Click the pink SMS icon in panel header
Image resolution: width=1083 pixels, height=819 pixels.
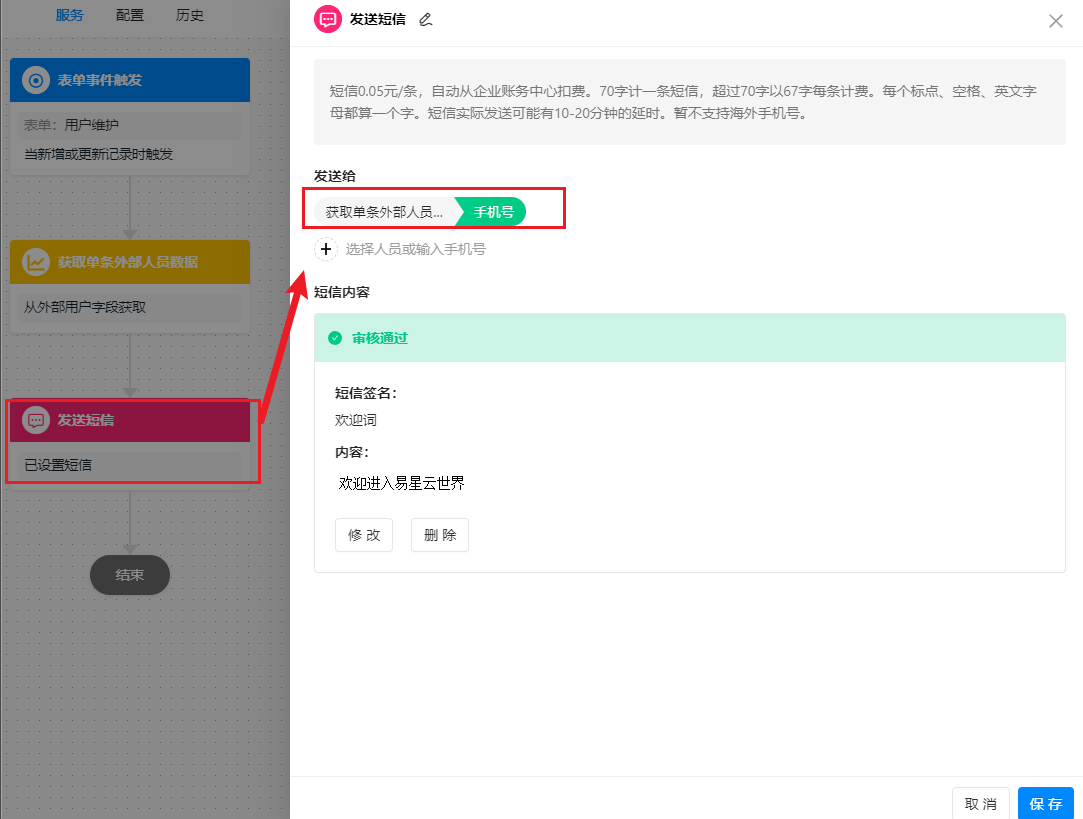[328, 19]
